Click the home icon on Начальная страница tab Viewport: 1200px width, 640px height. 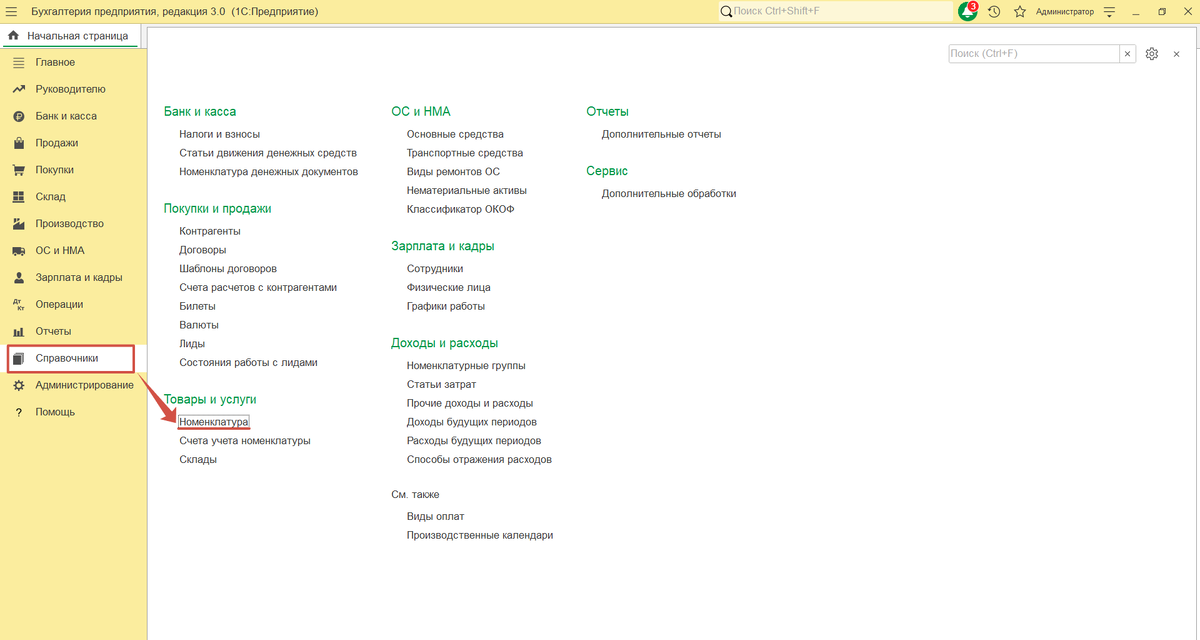click(x=13, y=36)
